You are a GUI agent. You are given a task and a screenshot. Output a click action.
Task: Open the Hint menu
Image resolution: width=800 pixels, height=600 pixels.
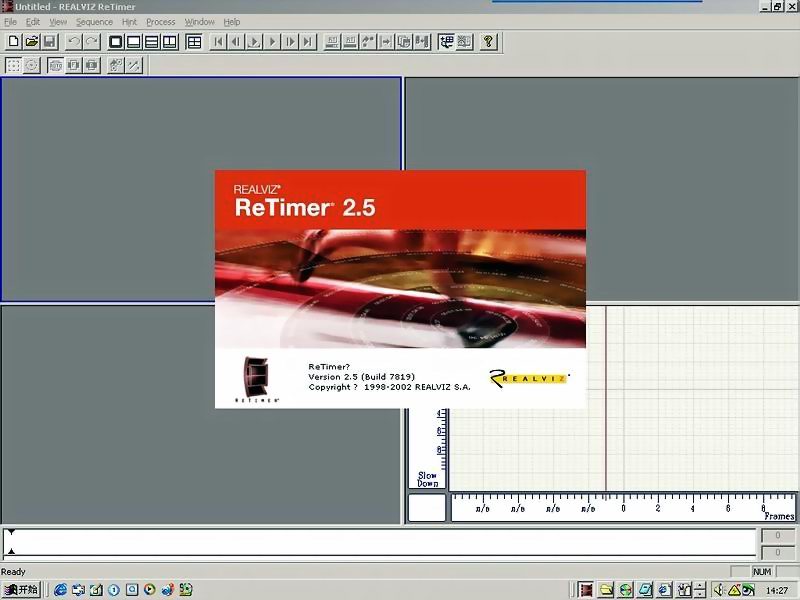tap(129, 22)
